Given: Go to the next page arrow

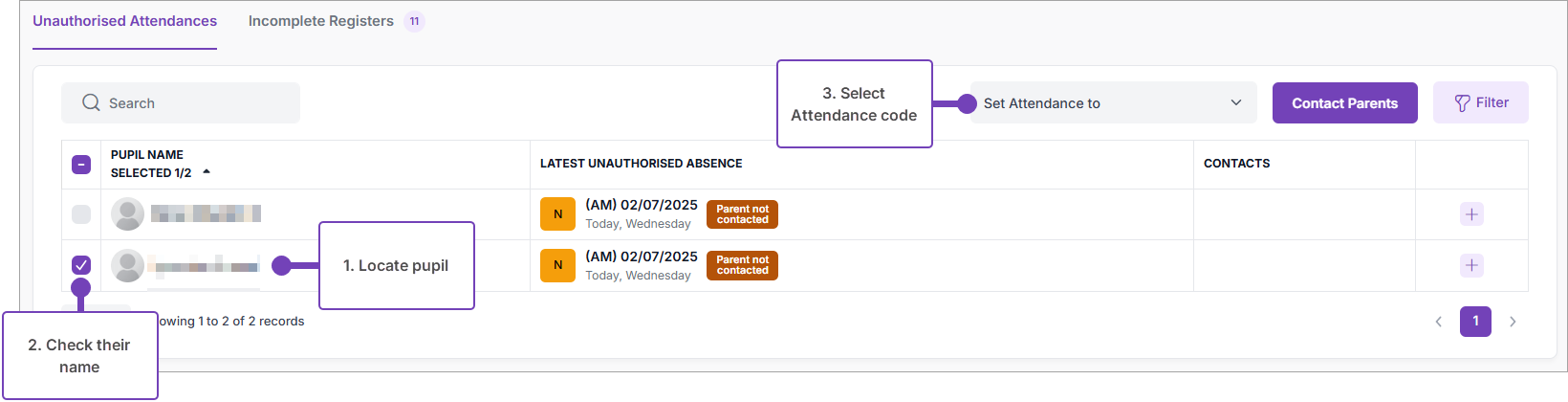Looking at the screenshot, I should pyautogui.click(x=1513, y=322).
